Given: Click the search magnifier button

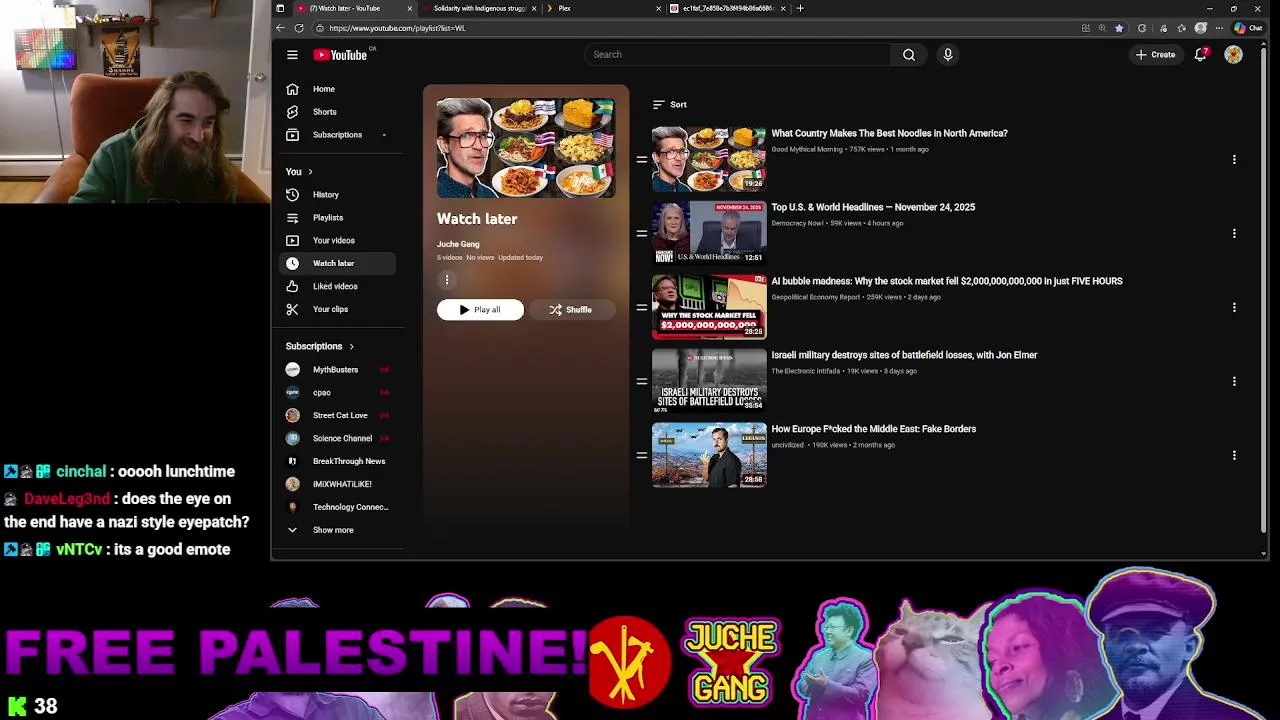Looking at the screenshot, I should (x=909, y=55).
